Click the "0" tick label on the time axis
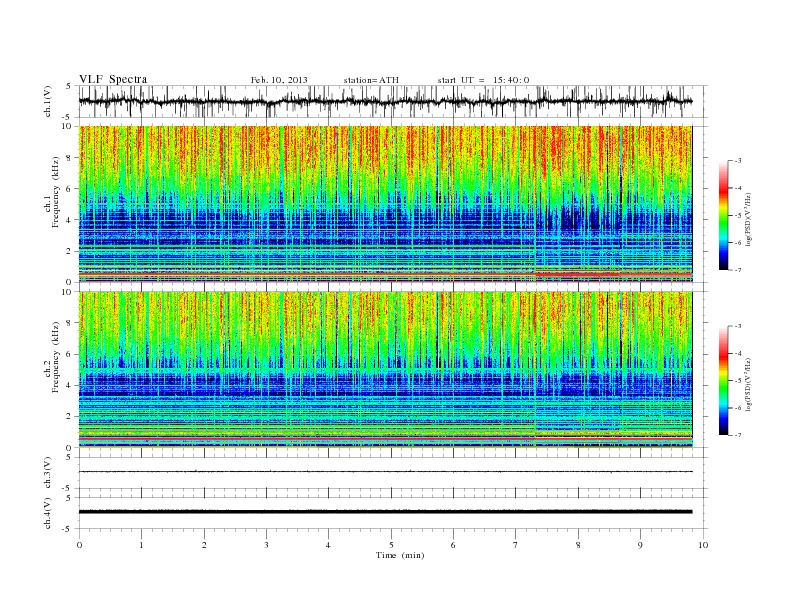This screenshot has width=792, height=612. click(79, 545)
